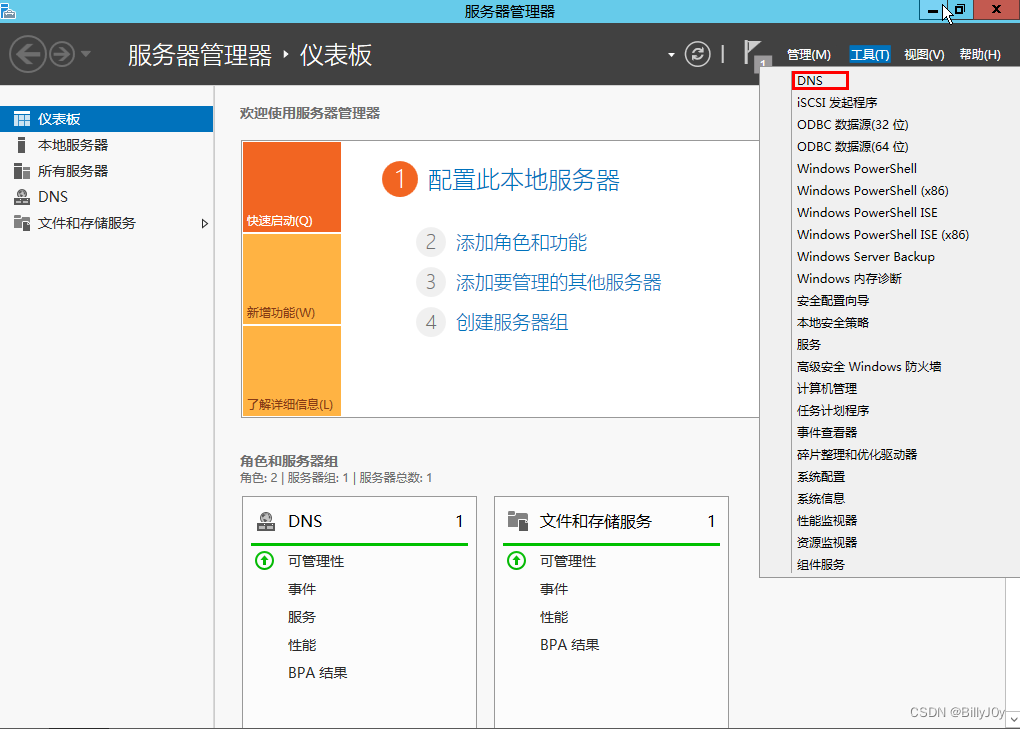Open Windows PowerShell ISE (x86)
Screen dimensions: 1020x729
pos(883,235)
